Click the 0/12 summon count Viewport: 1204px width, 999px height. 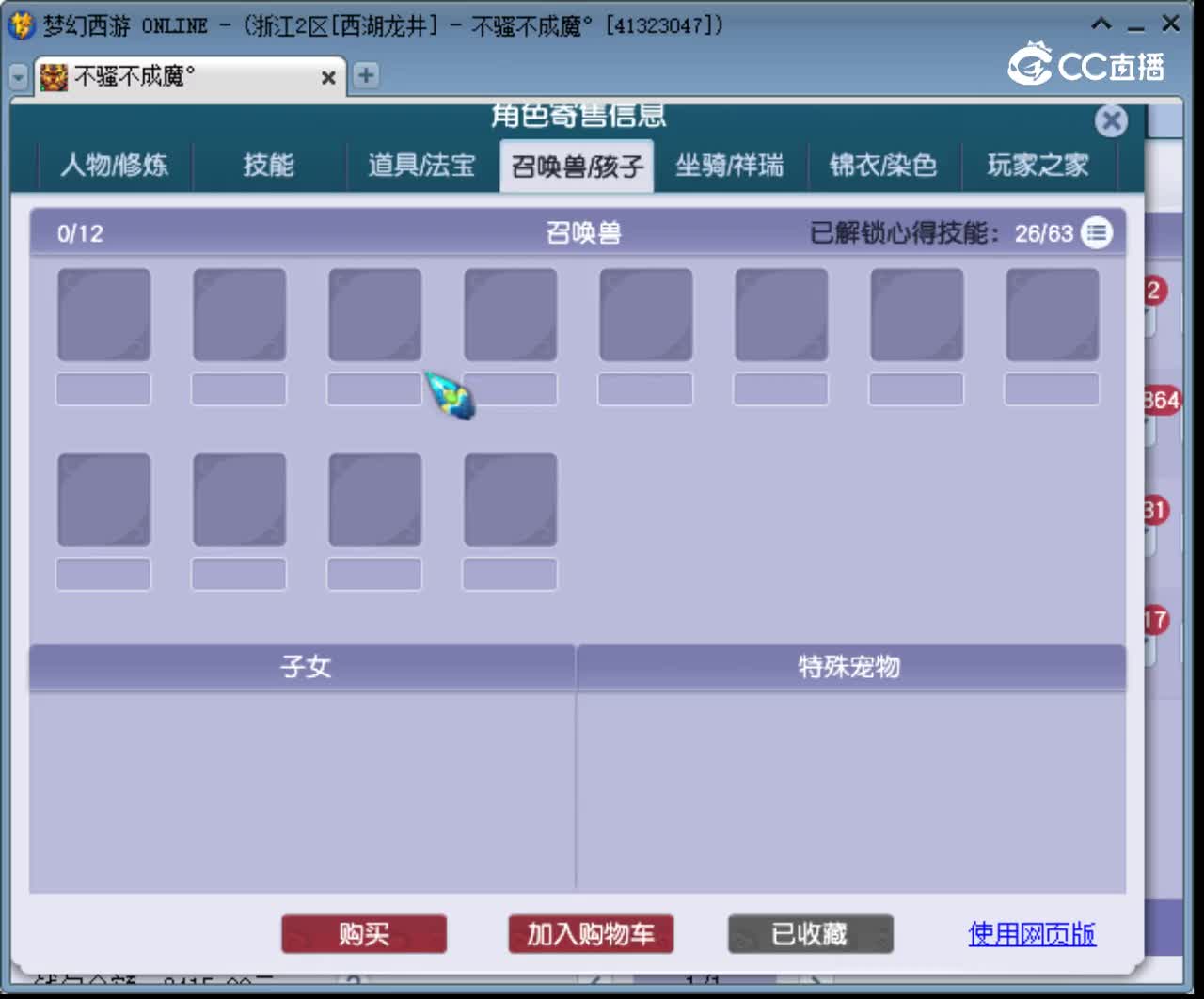[80, 233]
